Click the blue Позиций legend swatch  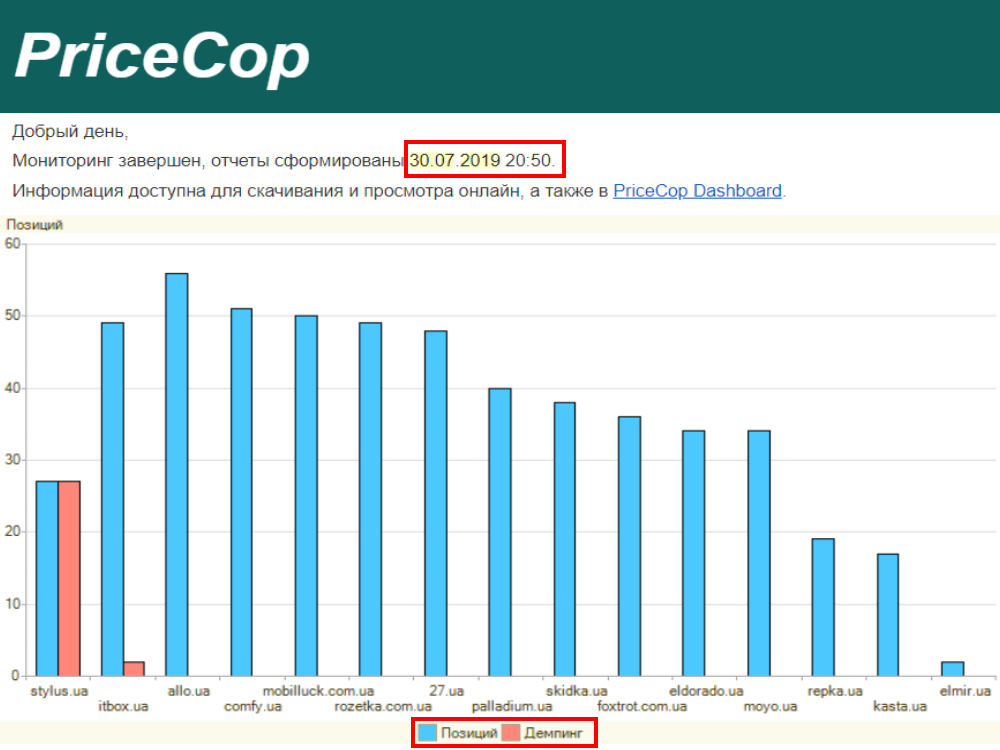tap(428, 733)
